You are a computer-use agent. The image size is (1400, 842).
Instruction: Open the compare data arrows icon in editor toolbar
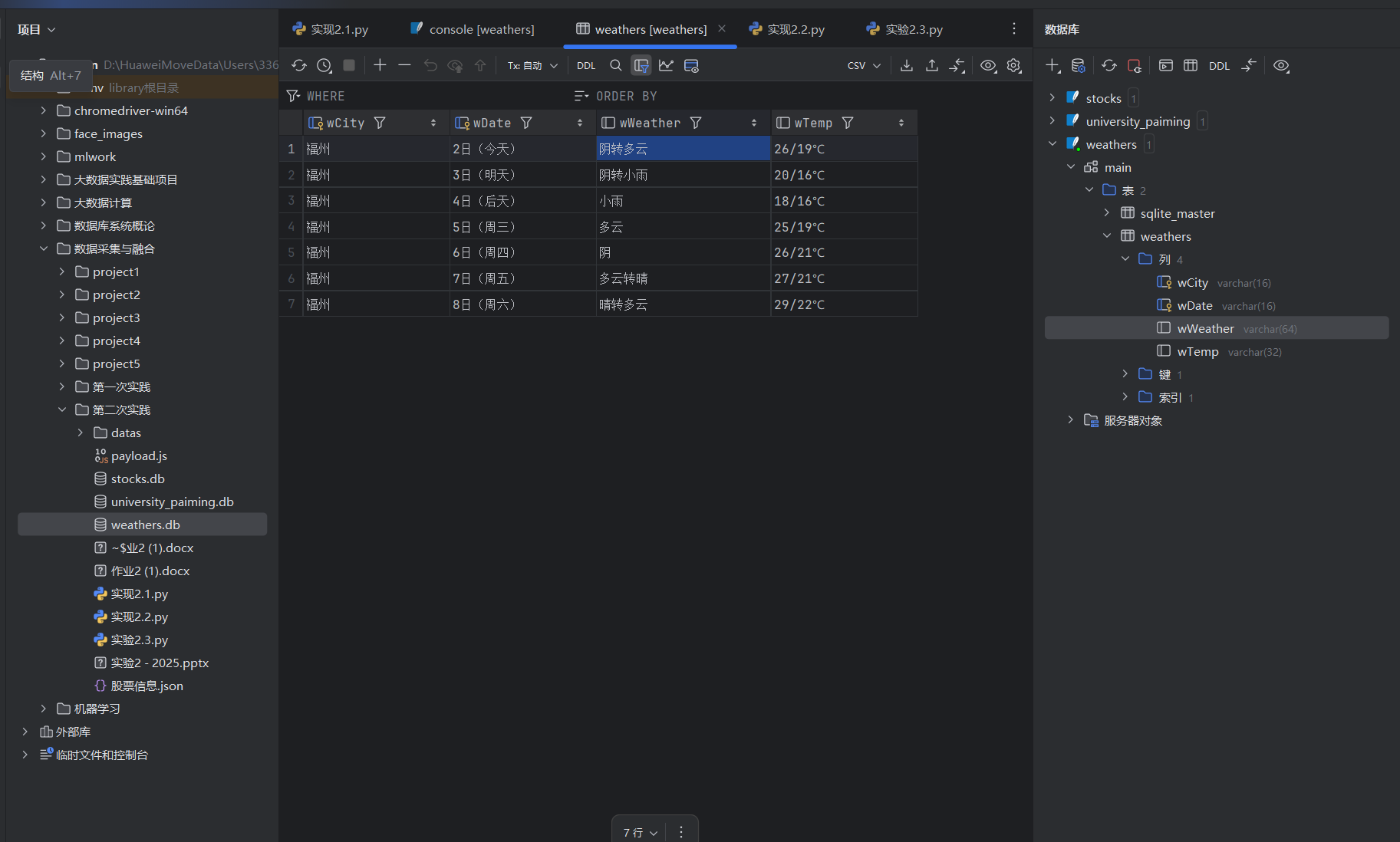[x=957, y=66]
